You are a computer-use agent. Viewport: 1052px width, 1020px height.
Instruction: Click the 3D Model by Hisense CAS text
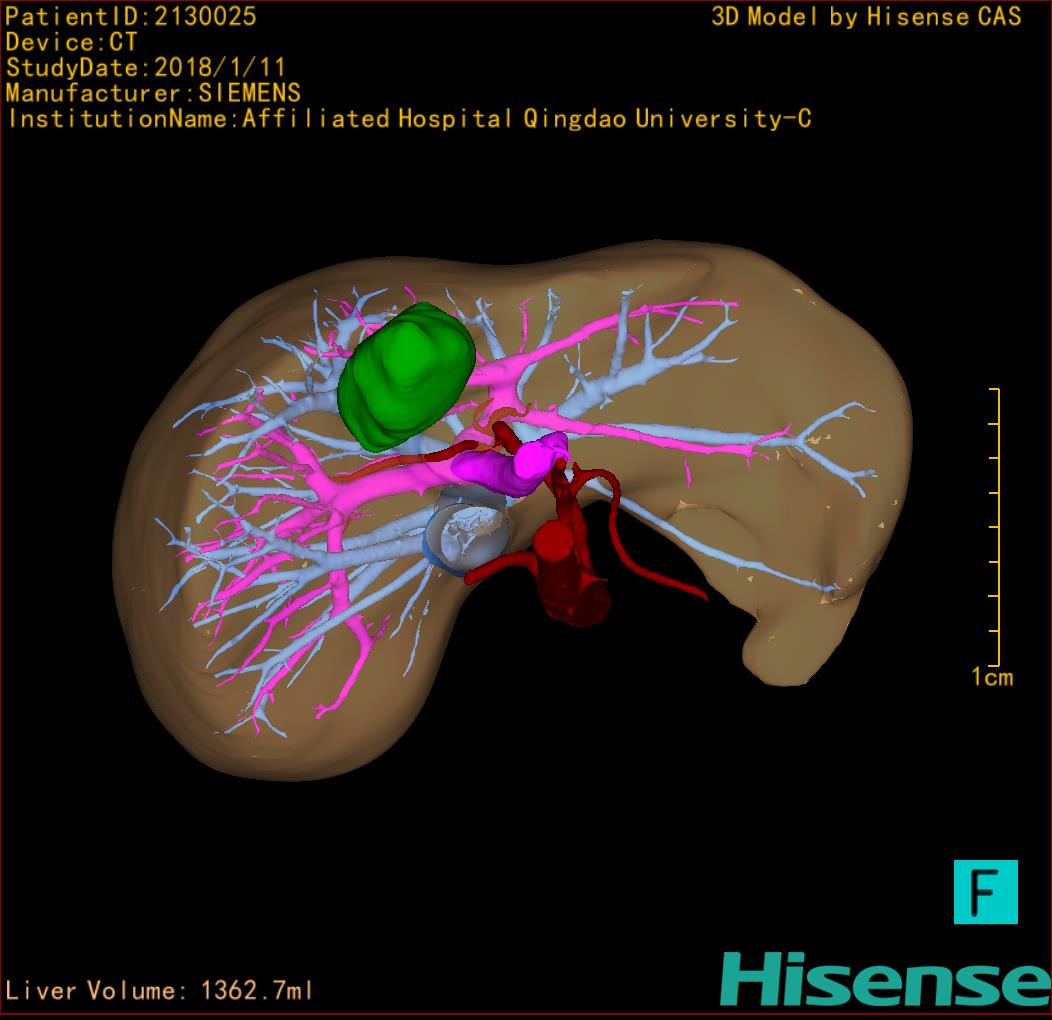[866, 16]
